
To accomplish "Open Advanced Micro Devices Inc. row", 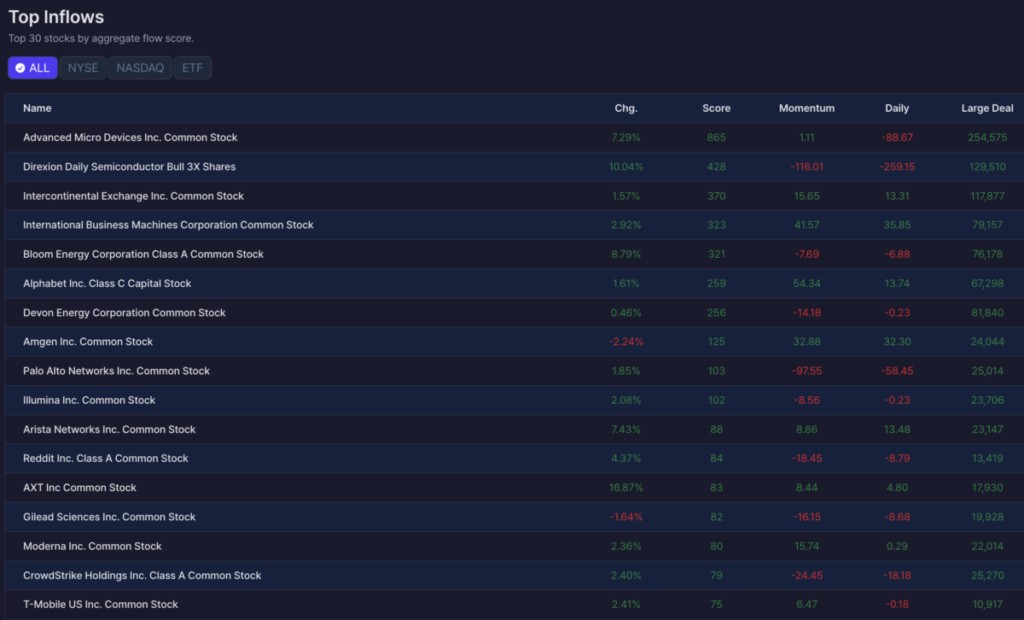I will click(x=514, y=137).
